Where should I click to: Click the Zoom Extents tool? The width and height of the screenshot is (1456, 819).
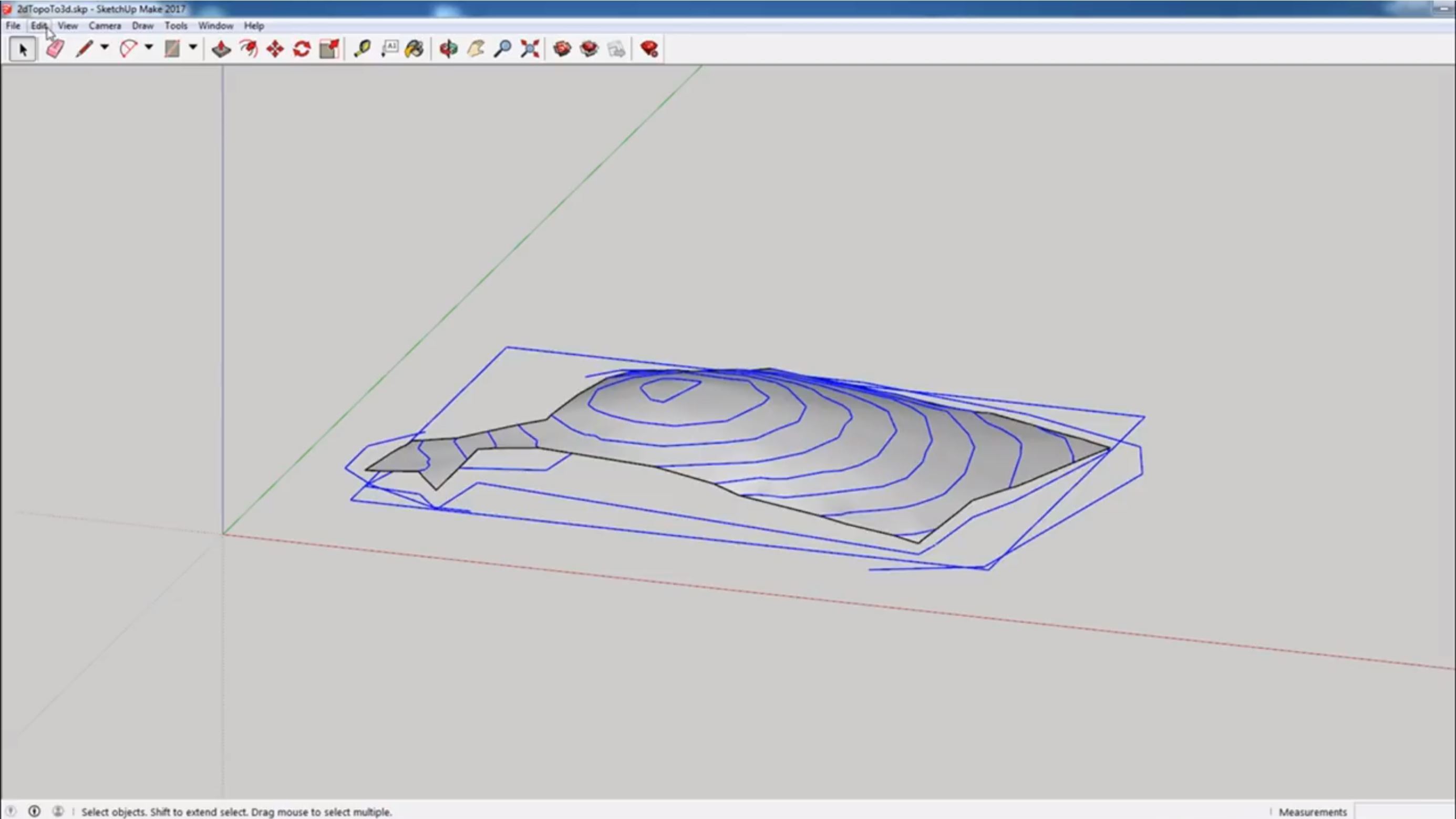tap(530, 49)
